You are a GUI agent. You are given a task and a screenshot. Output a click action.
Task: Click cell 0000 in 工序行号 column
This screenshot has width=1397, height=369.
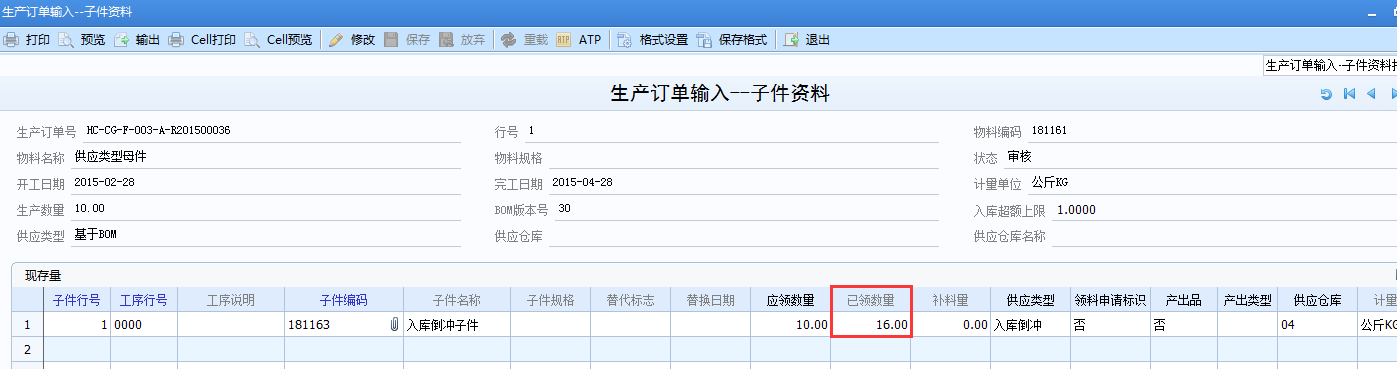click(144, 325)
